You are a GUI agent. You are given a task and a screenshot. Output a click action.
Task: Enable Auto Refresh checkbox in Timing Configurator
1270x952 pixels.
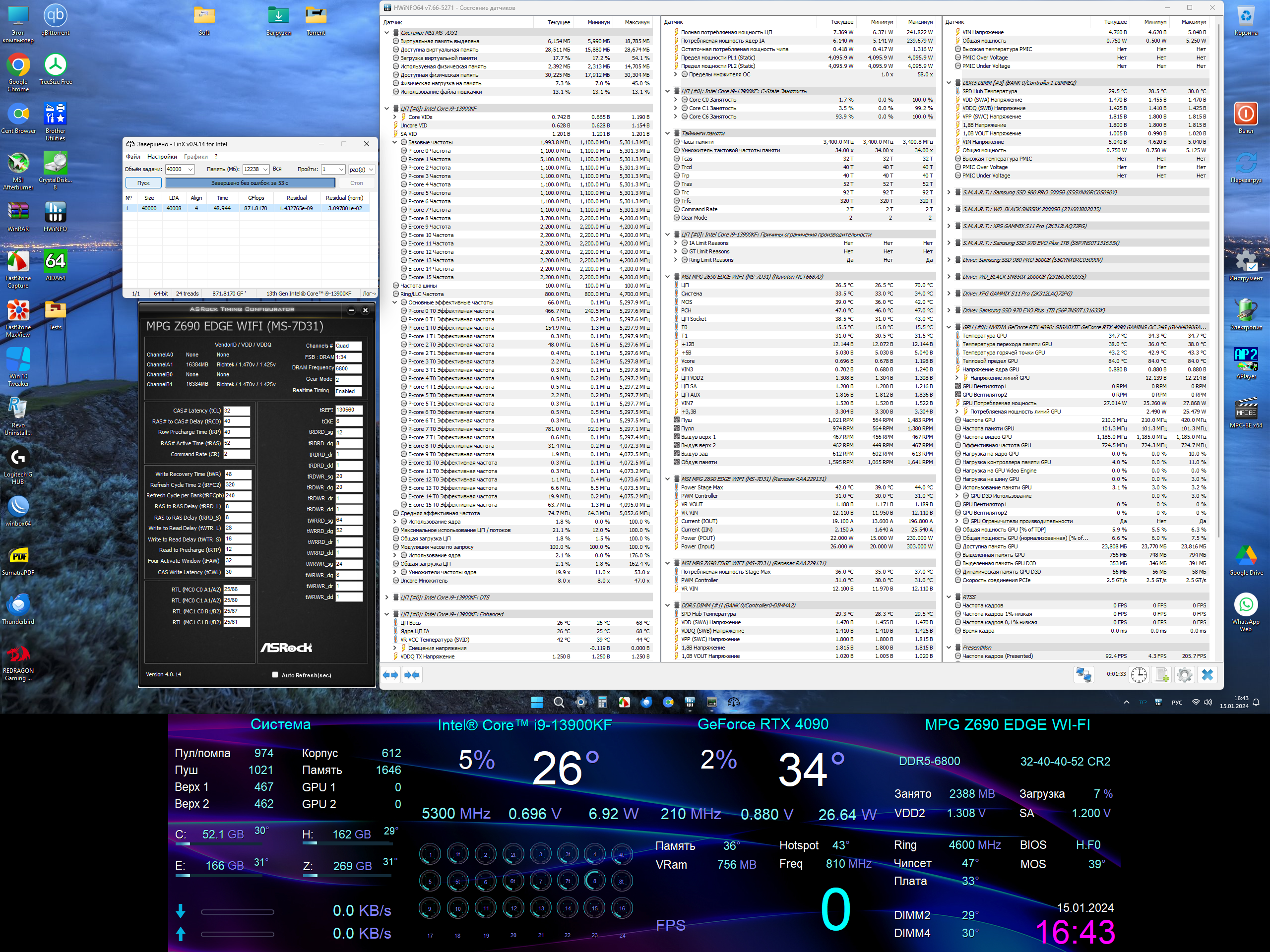(x=275, y=675)
